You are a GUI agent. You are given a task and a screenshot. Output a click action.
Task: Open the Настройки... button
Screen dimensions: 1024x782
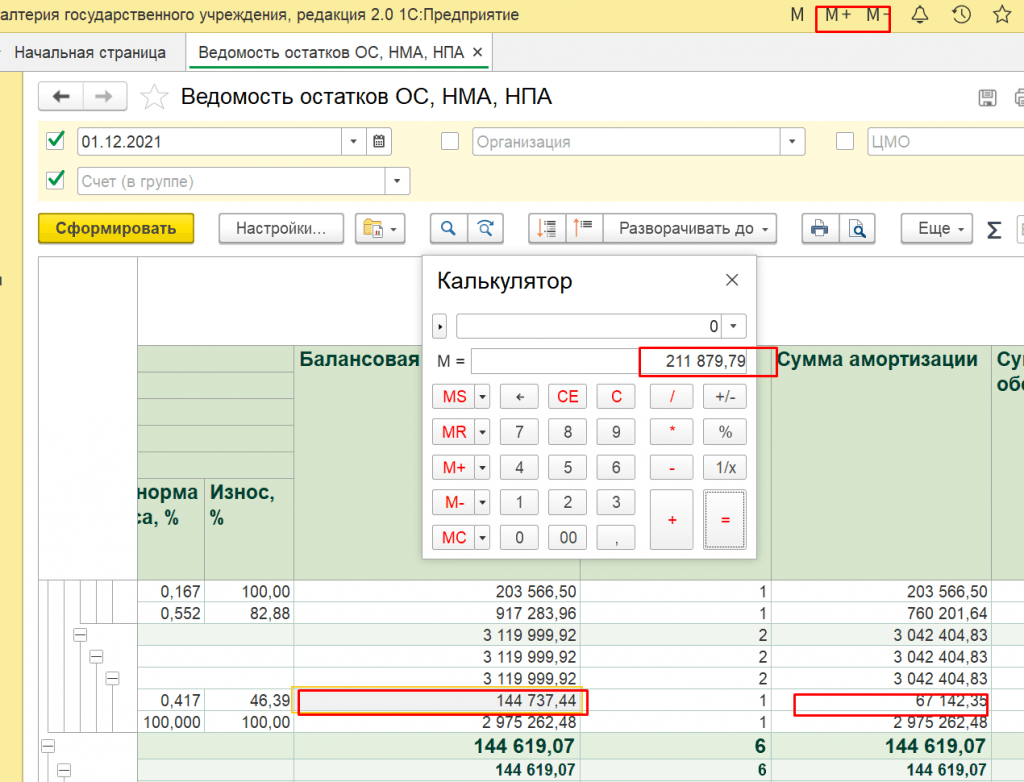(x=281, y=228)
